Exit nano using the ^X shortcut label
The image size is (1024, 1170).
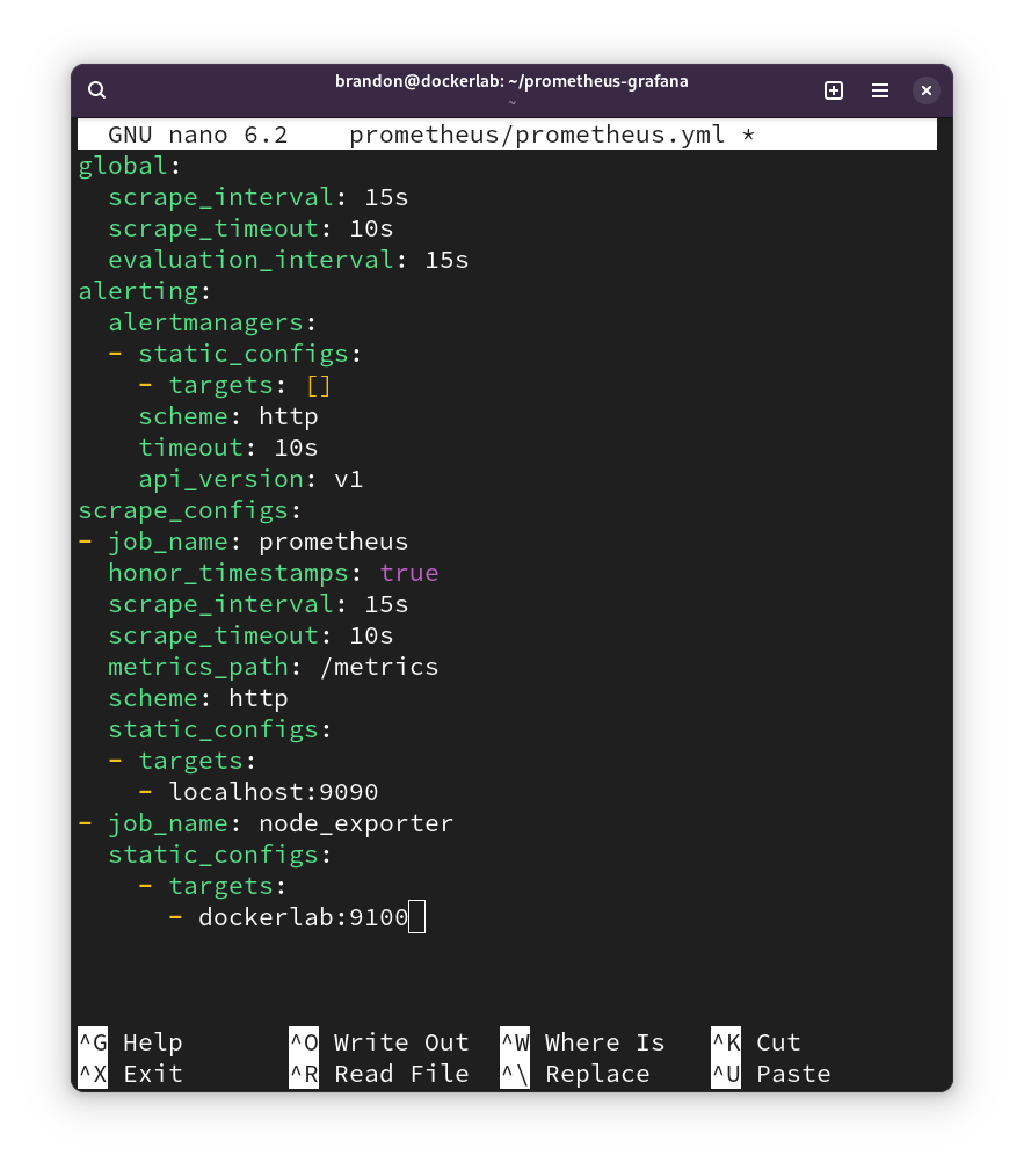[92, 1074]
